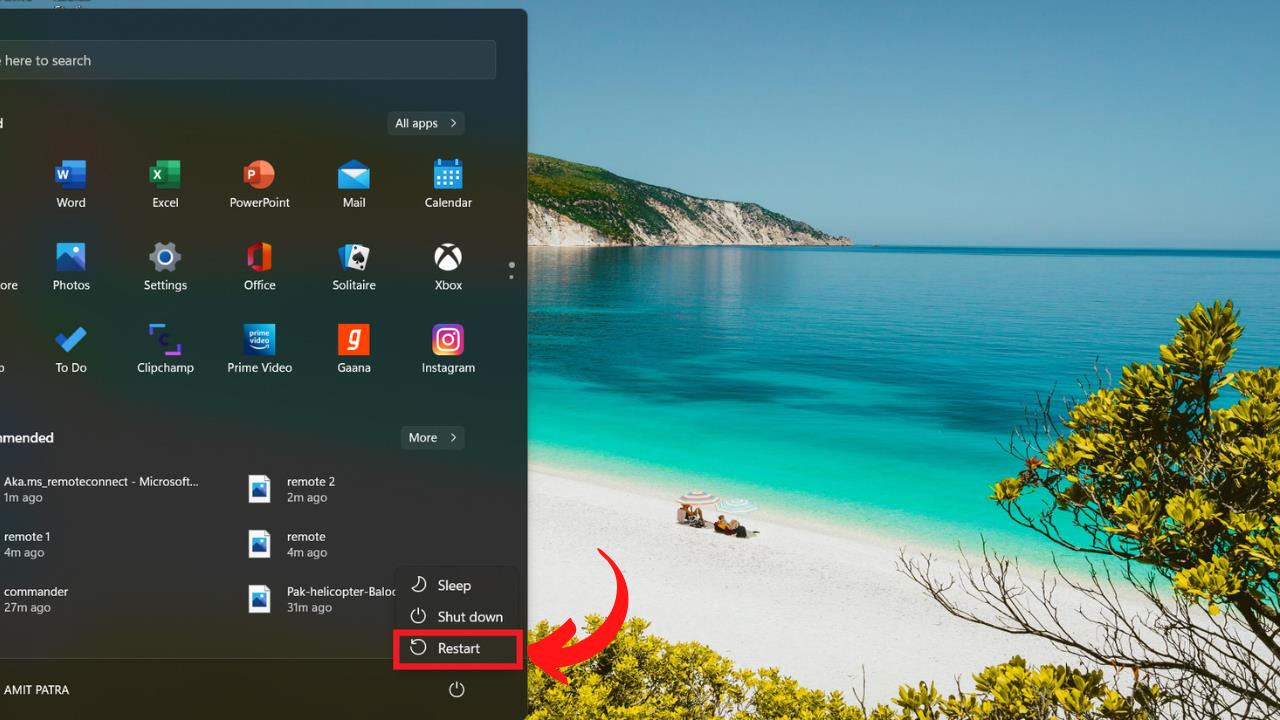
Task: Expand All apps list
Action: coord(426,123)
